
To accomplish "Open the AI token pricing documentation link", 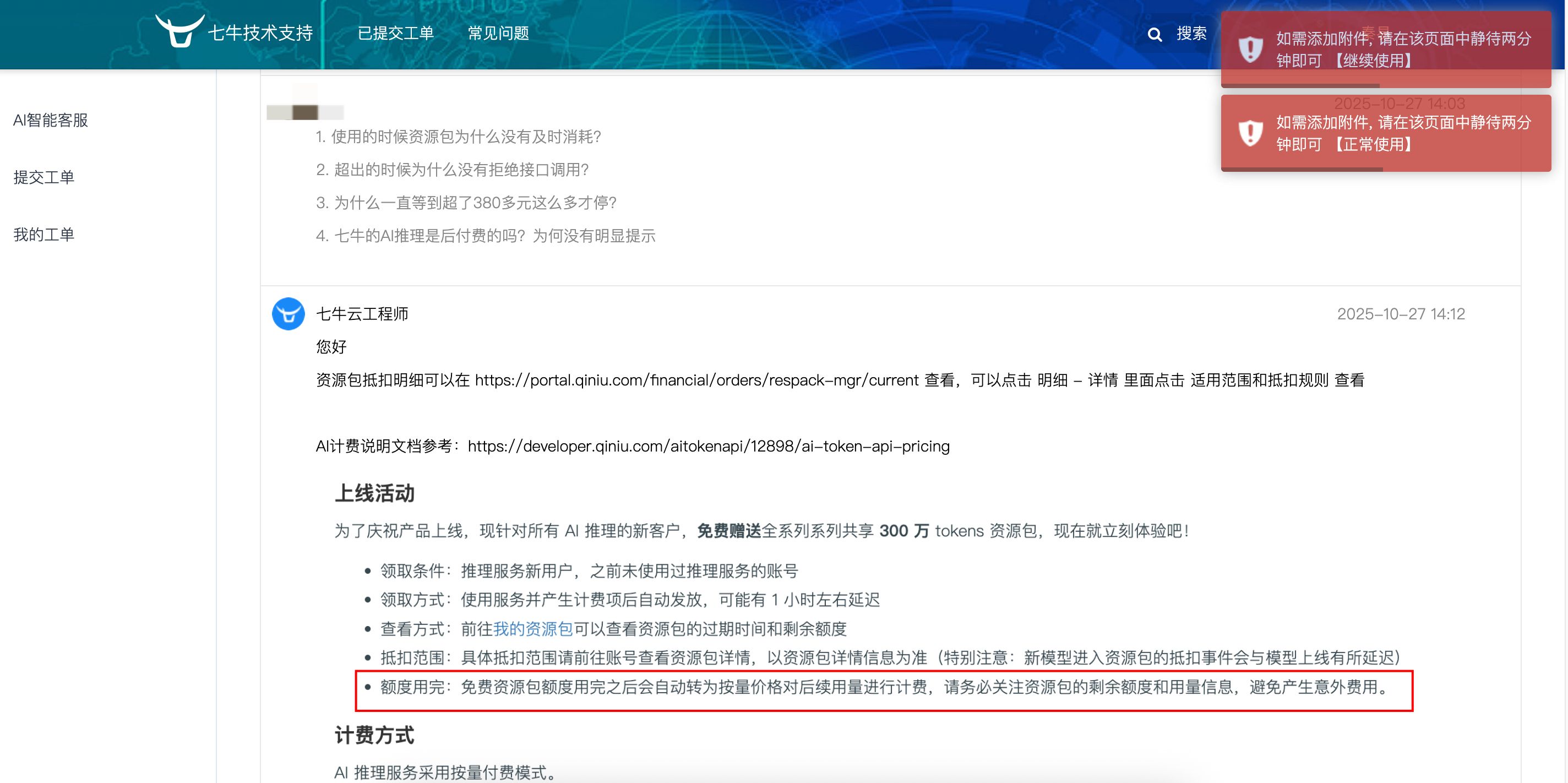I will tap(708, 447).
